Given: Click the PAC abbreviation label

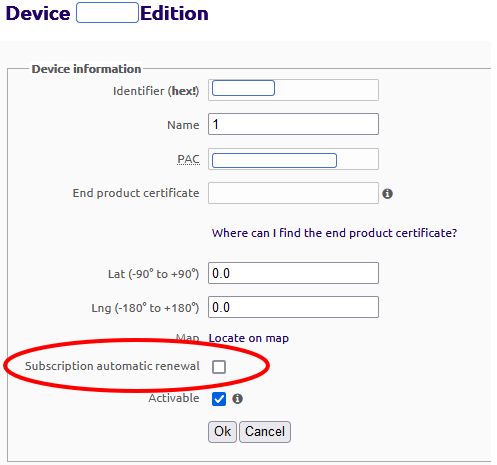Looking at the screenshot, I should click(x=188, y=159).
